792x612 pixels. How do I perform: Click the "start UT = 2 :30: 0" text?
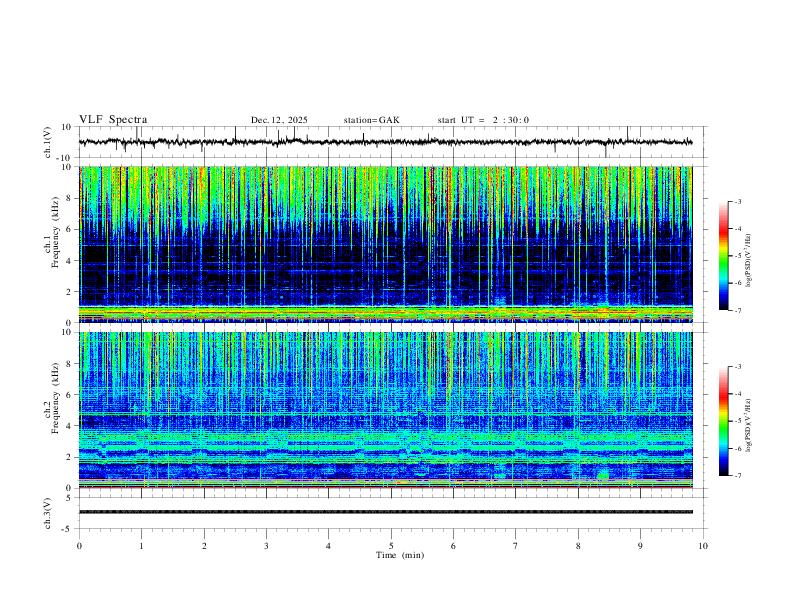(483, 120)
